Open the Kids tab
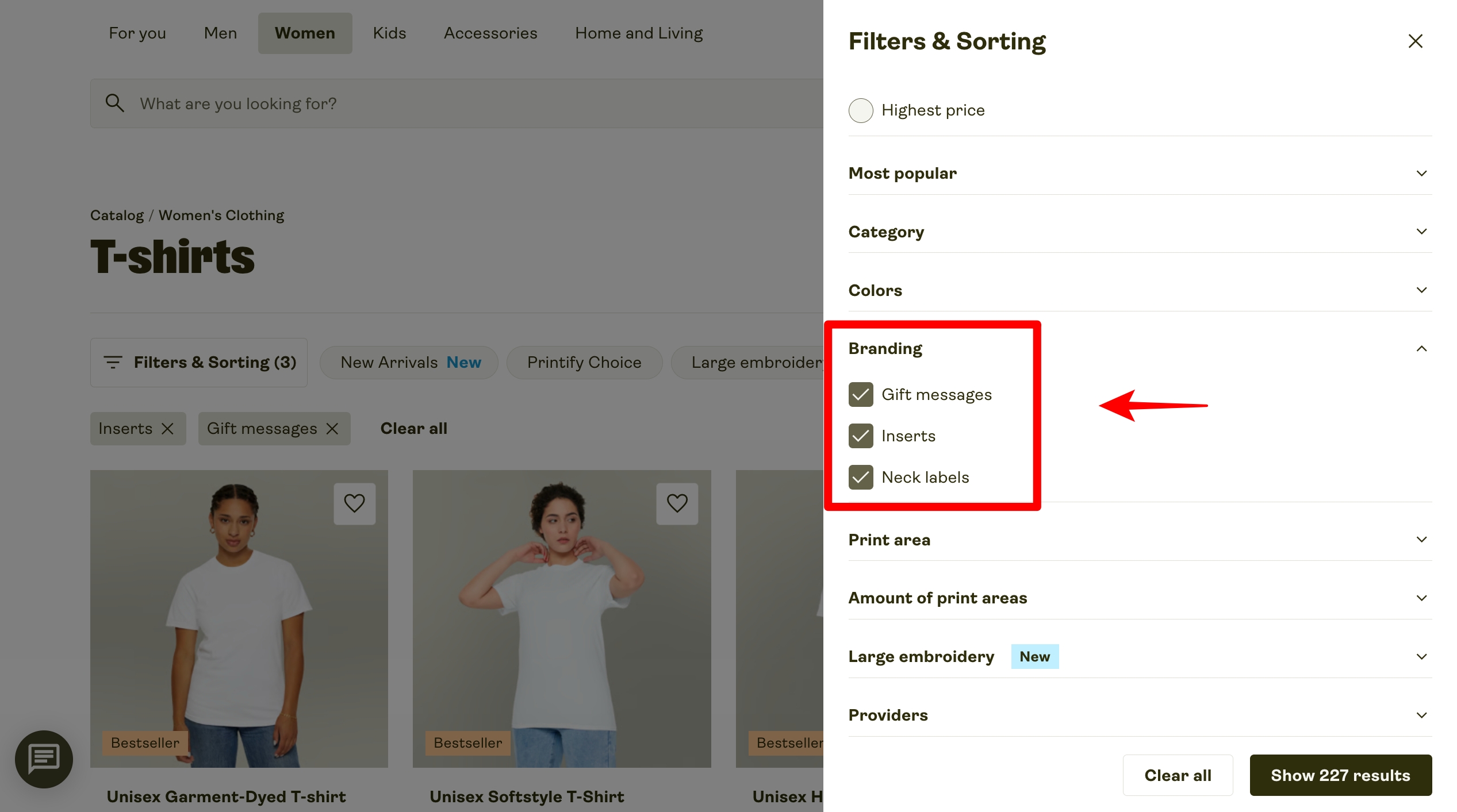The width and height of the screenshot is (1457, 812). tap(389, 33)
